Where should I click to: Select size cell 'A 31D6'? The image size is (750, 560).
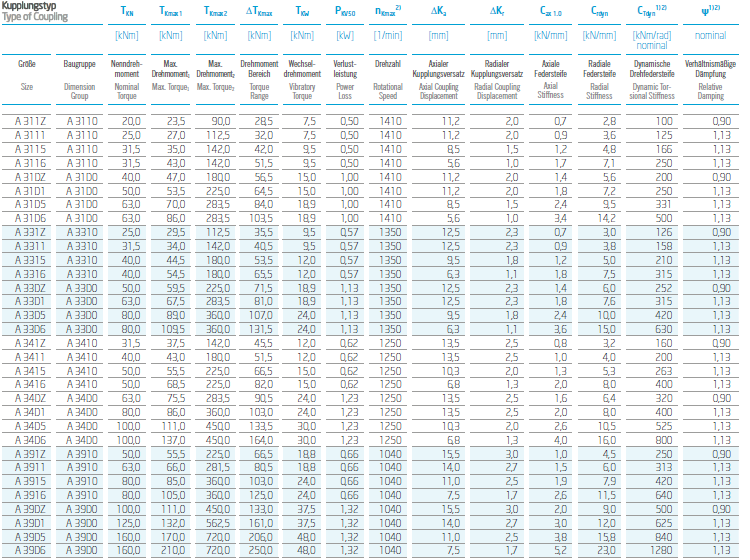[x=30, y=218]
